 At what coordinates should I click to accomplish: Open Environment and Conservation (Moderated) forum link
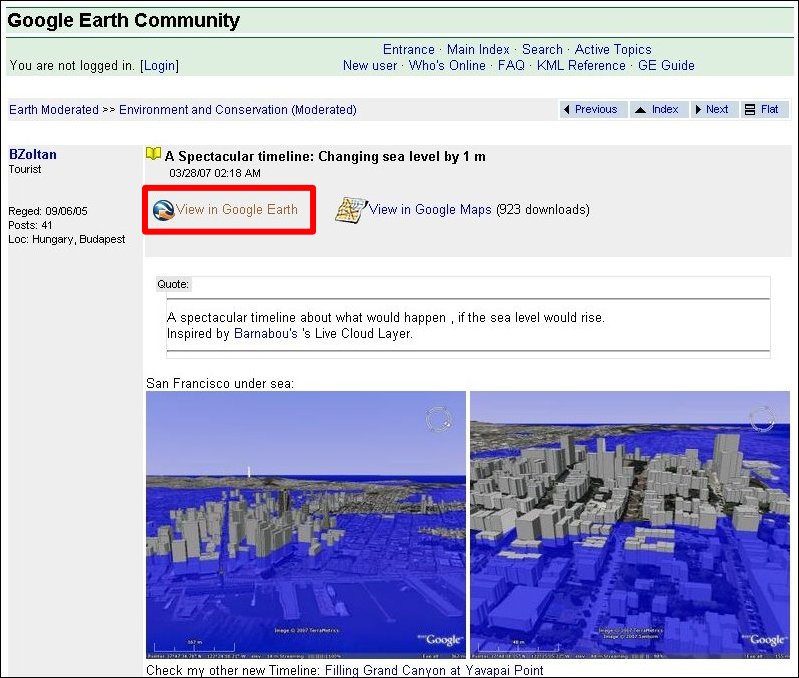(237, 110)
